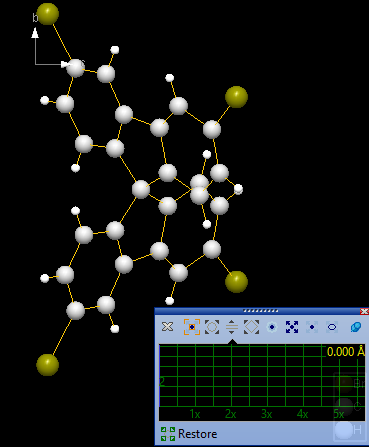369x447 pixels.
Task: Close the floating panel with red X
Action: coord(364,311)
